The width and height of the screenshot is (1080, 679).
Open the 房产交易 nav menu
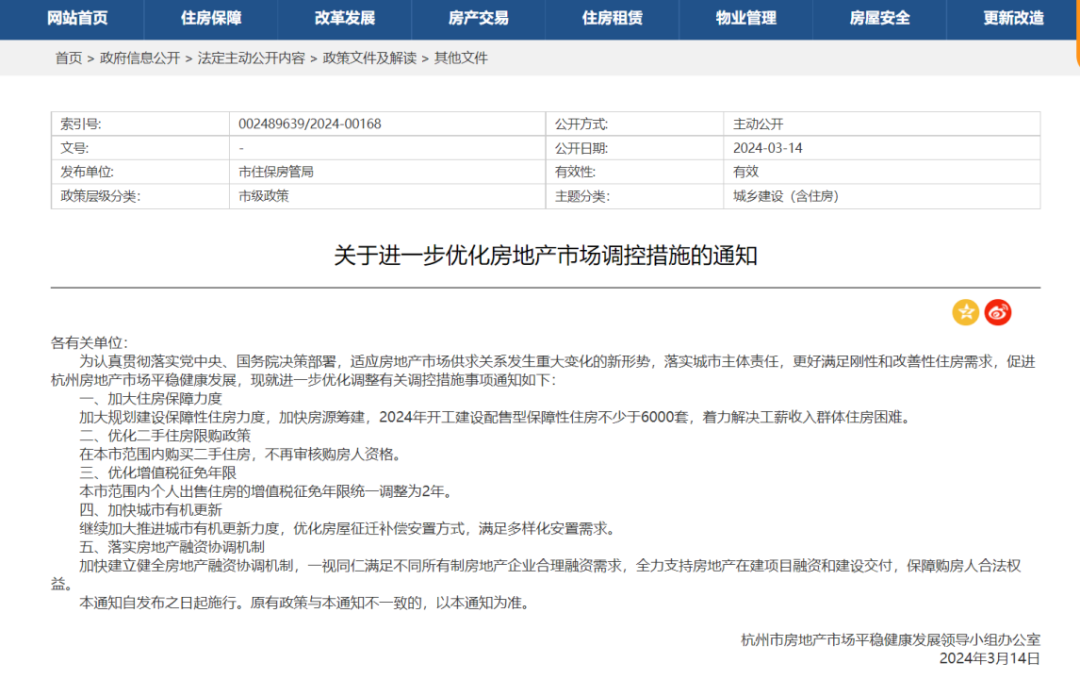tap(478, 18)
